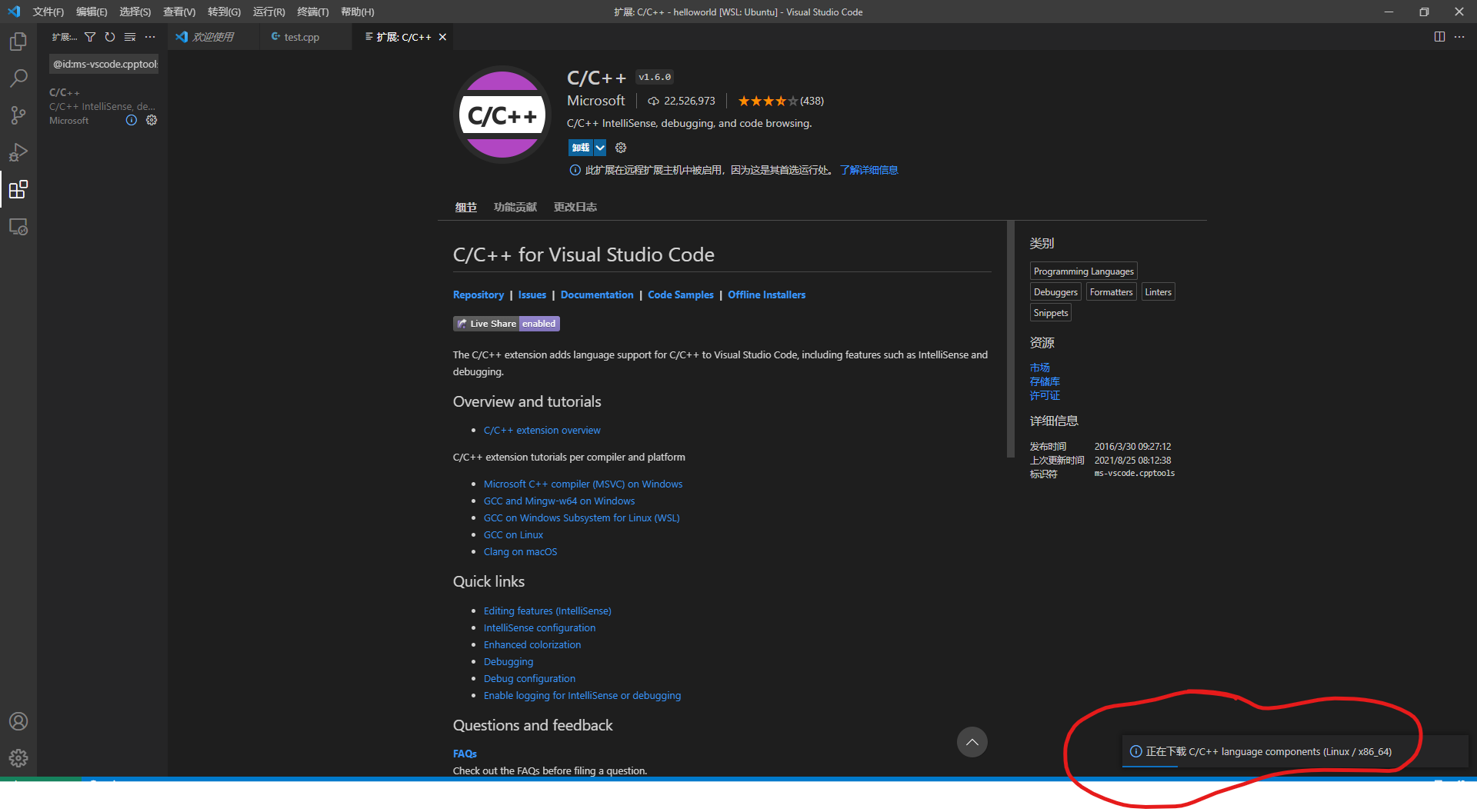
Task: Expand the uninstall button dropdown arrow
Action: pos(600,148)
